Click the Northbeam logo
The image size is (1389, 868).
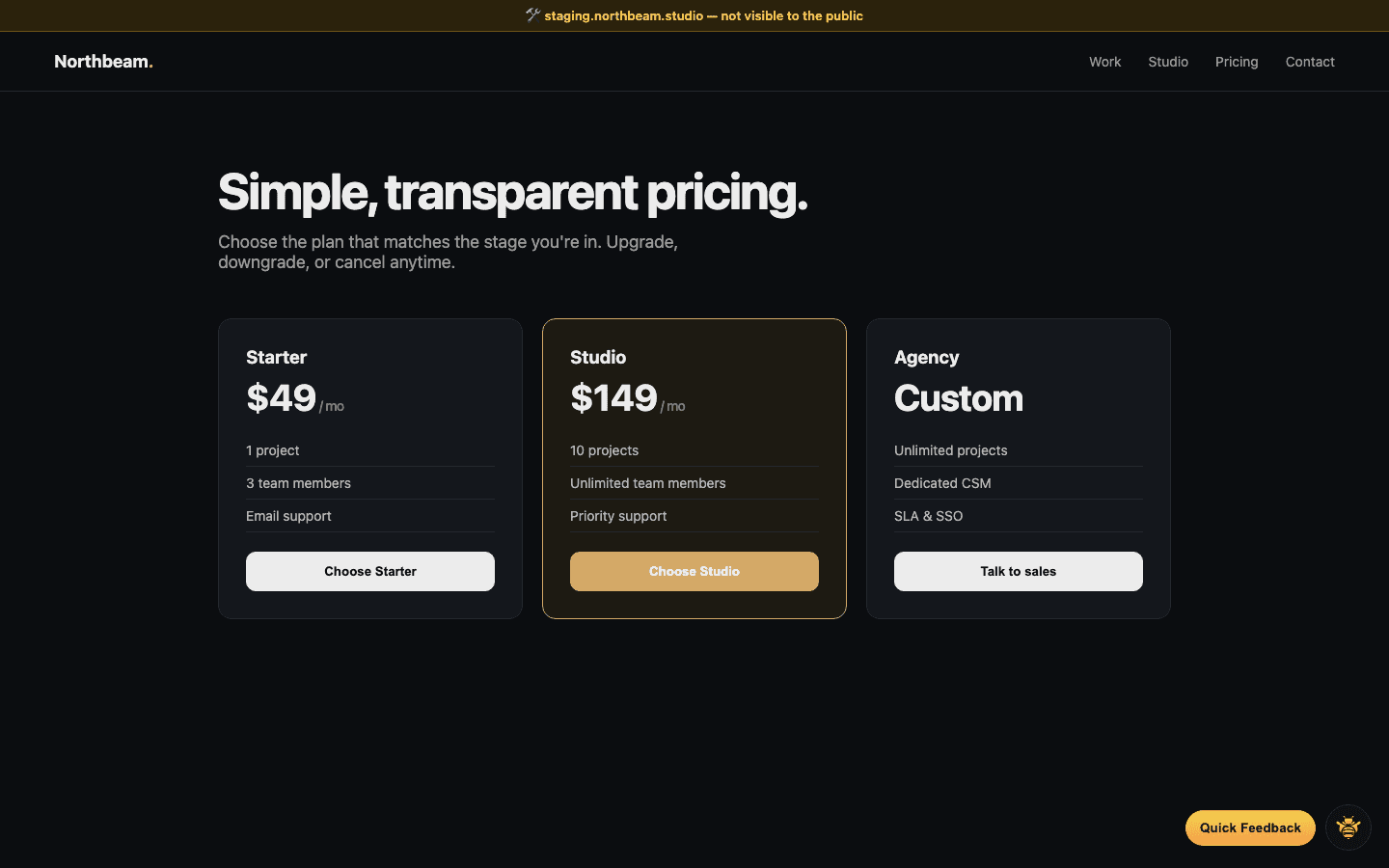103,61
